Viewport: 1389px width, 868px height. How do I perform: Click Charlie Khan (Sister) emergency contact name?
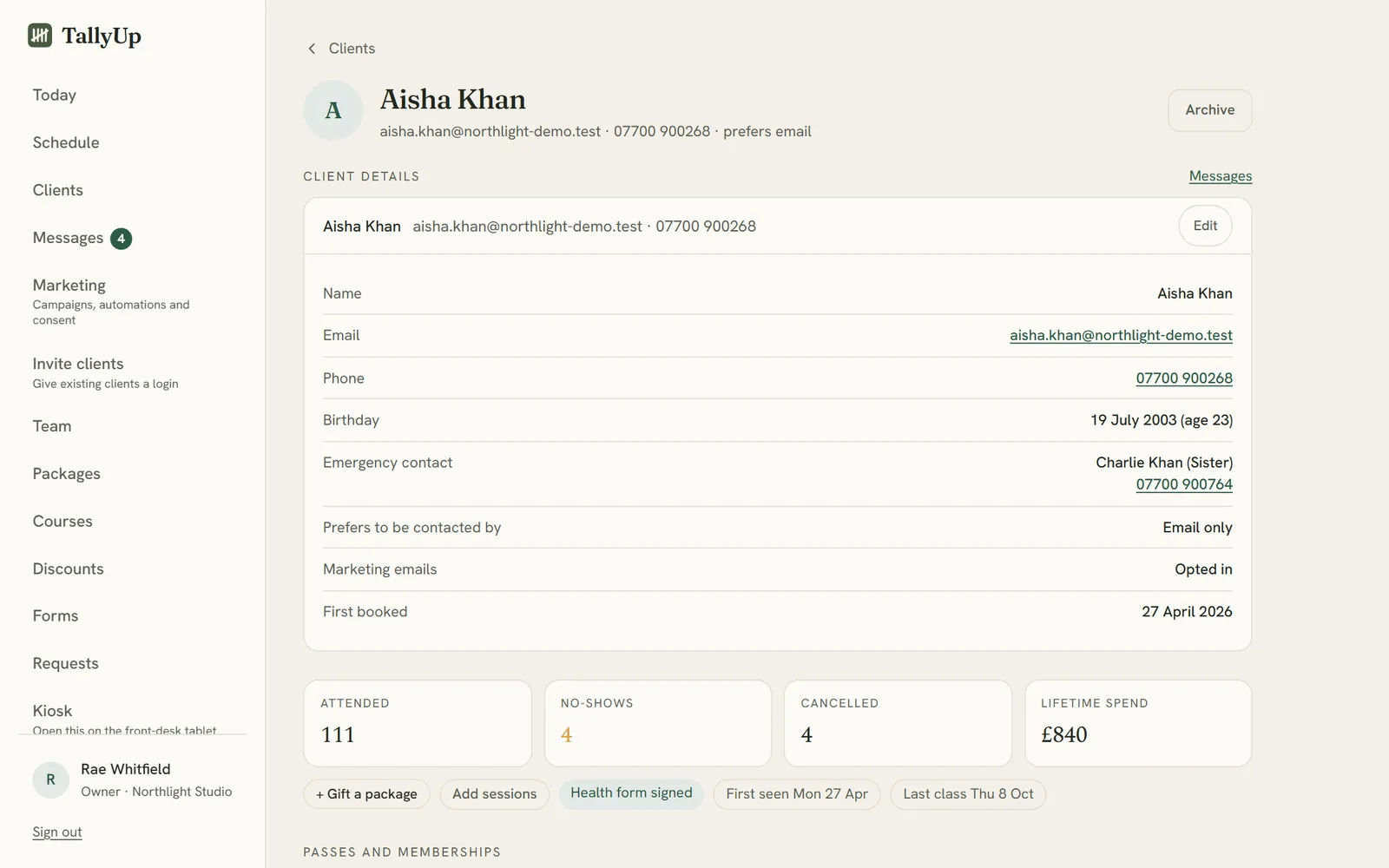click(1164, 463)
